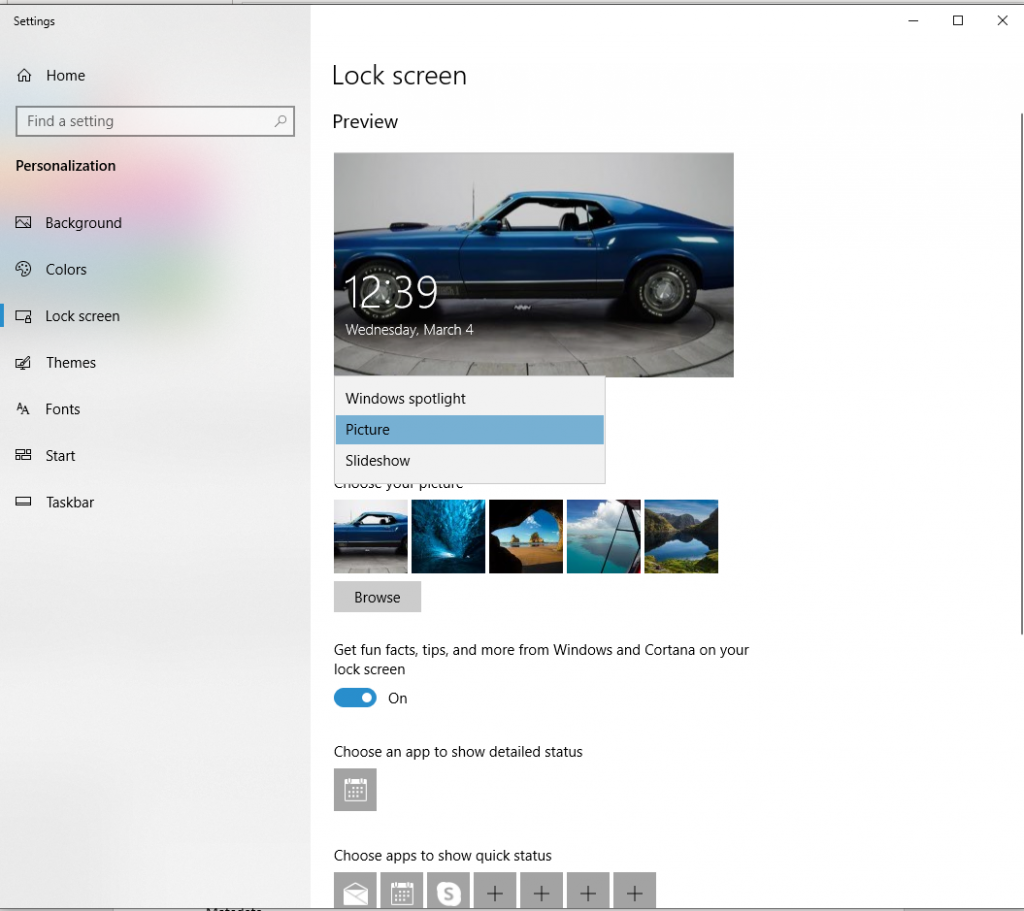Select the Mail quick status icon
This screenshot has width=1024, height=911.
(x=355, y=890)
